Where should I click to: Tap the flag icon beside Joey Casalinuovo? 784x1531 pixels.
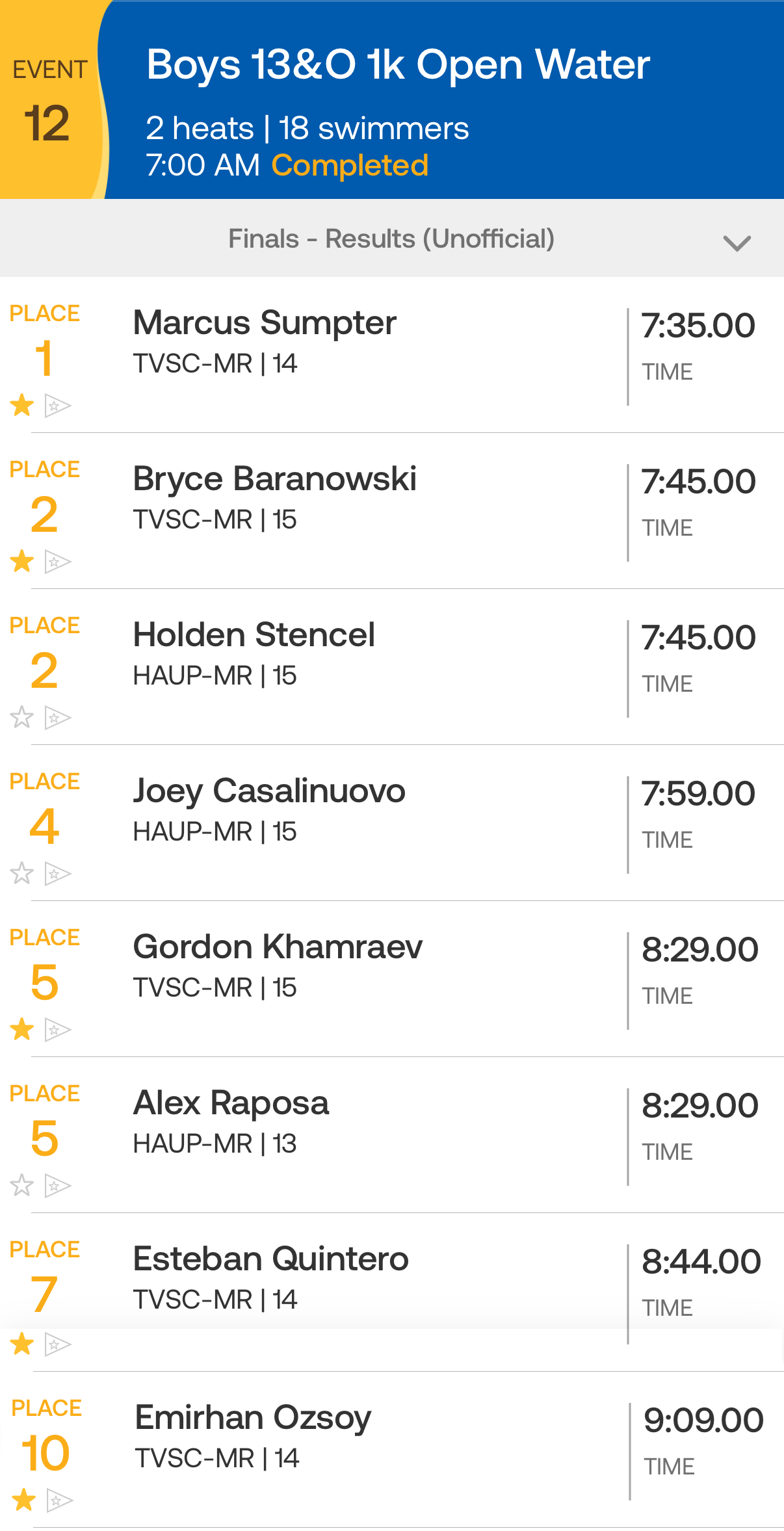click(x=57, y=874)
